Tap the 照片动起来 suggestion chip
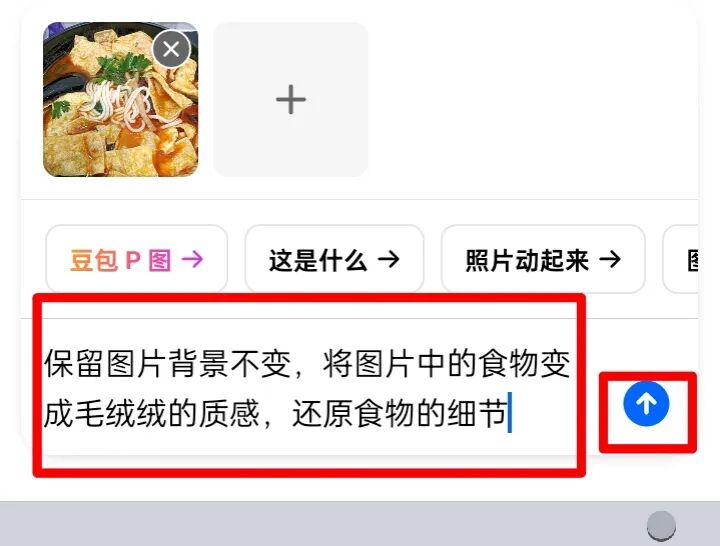Screen dimensions: 720x546 coord(543,259)
